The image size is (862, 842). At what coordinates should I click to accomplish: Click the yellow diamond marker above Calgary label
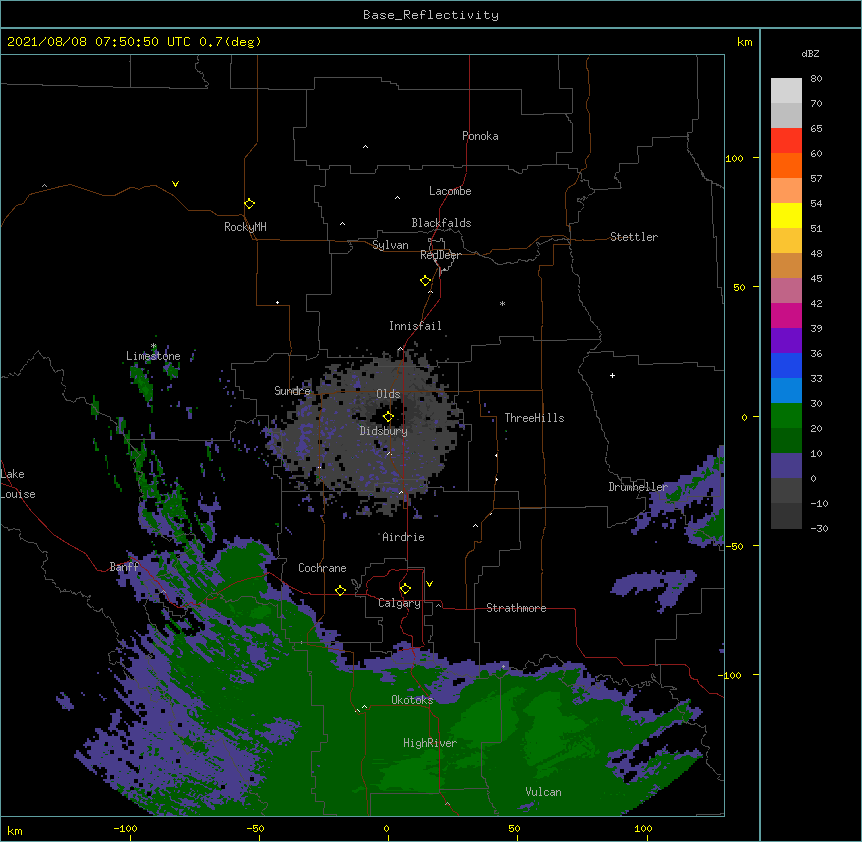405,589
